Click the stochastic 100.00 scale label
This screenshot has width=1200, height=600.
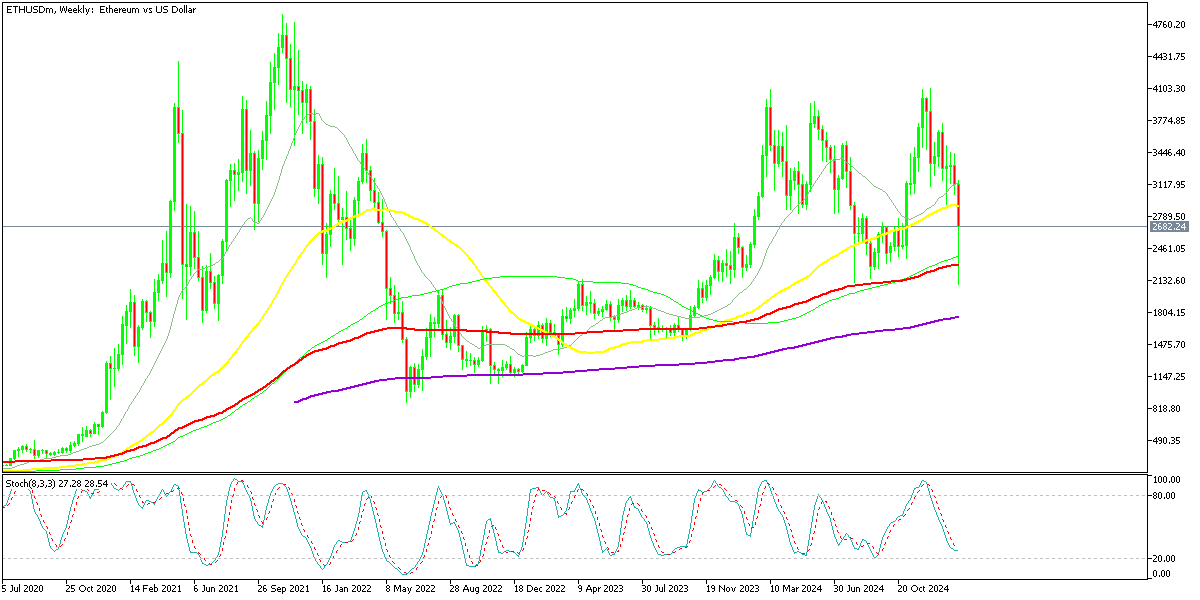1169,481
